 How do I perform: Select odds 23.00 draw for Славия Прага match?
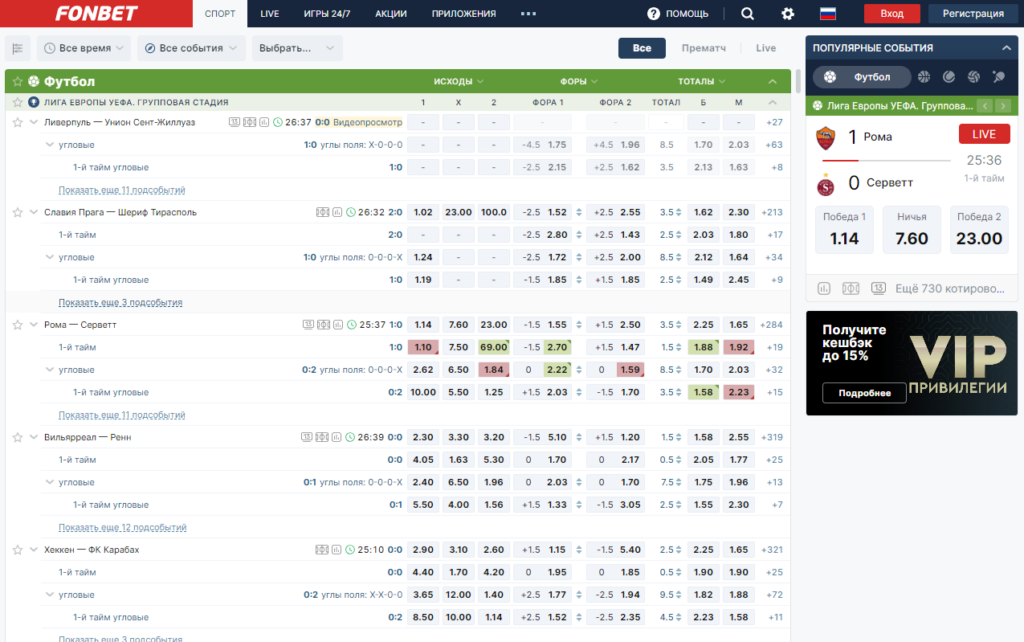(x=458, y=212)
